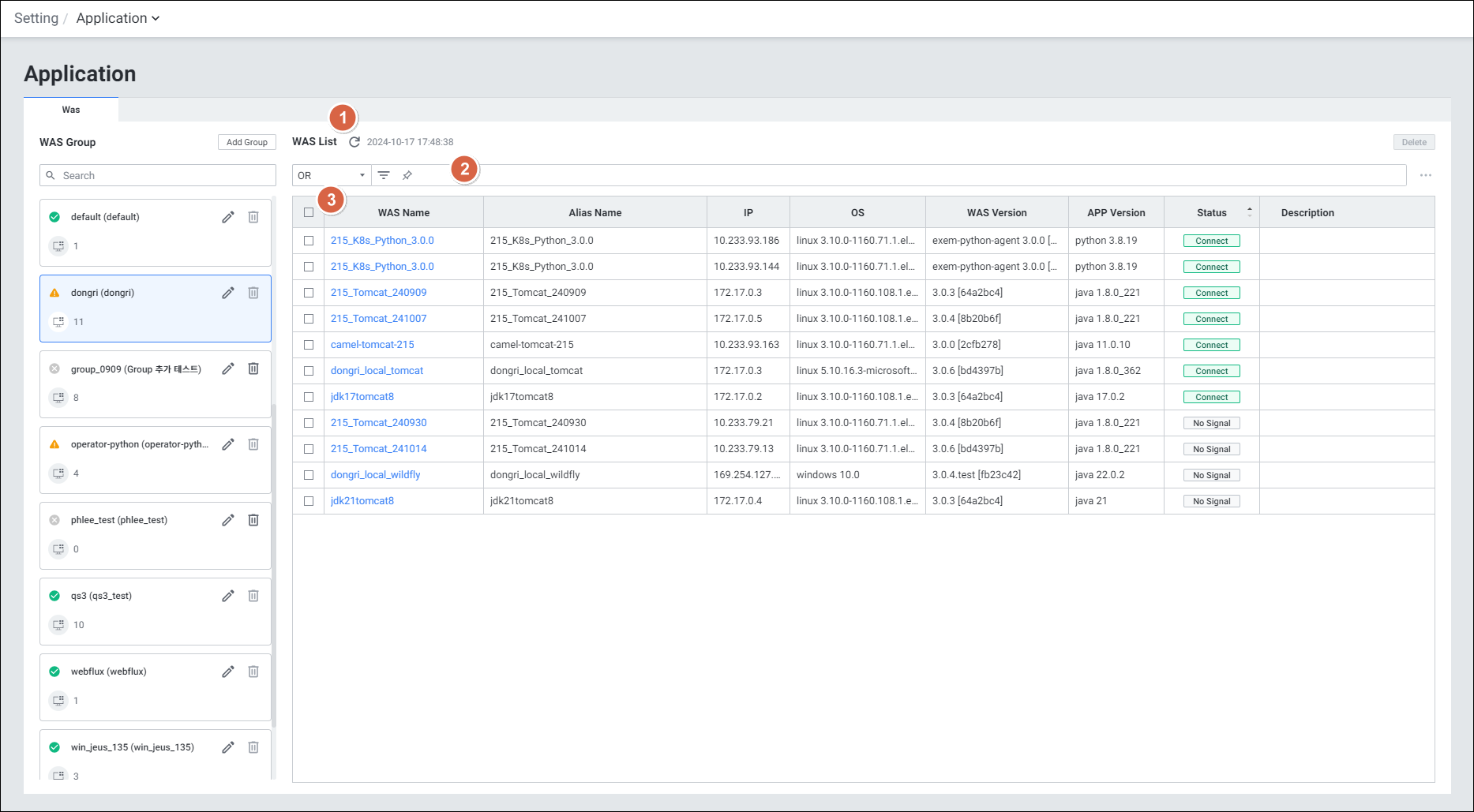Open the three-dot more options menu
The height and width of the screenshot is (812, 1474).
(x=1425, y=175)
